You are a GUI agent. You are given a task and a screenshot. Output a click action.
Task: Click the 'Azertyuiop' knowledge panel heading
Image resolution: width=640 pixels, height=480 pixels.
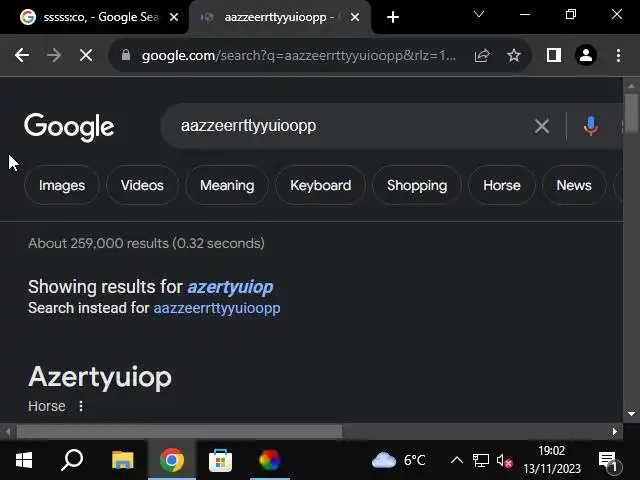coord(100,377)
